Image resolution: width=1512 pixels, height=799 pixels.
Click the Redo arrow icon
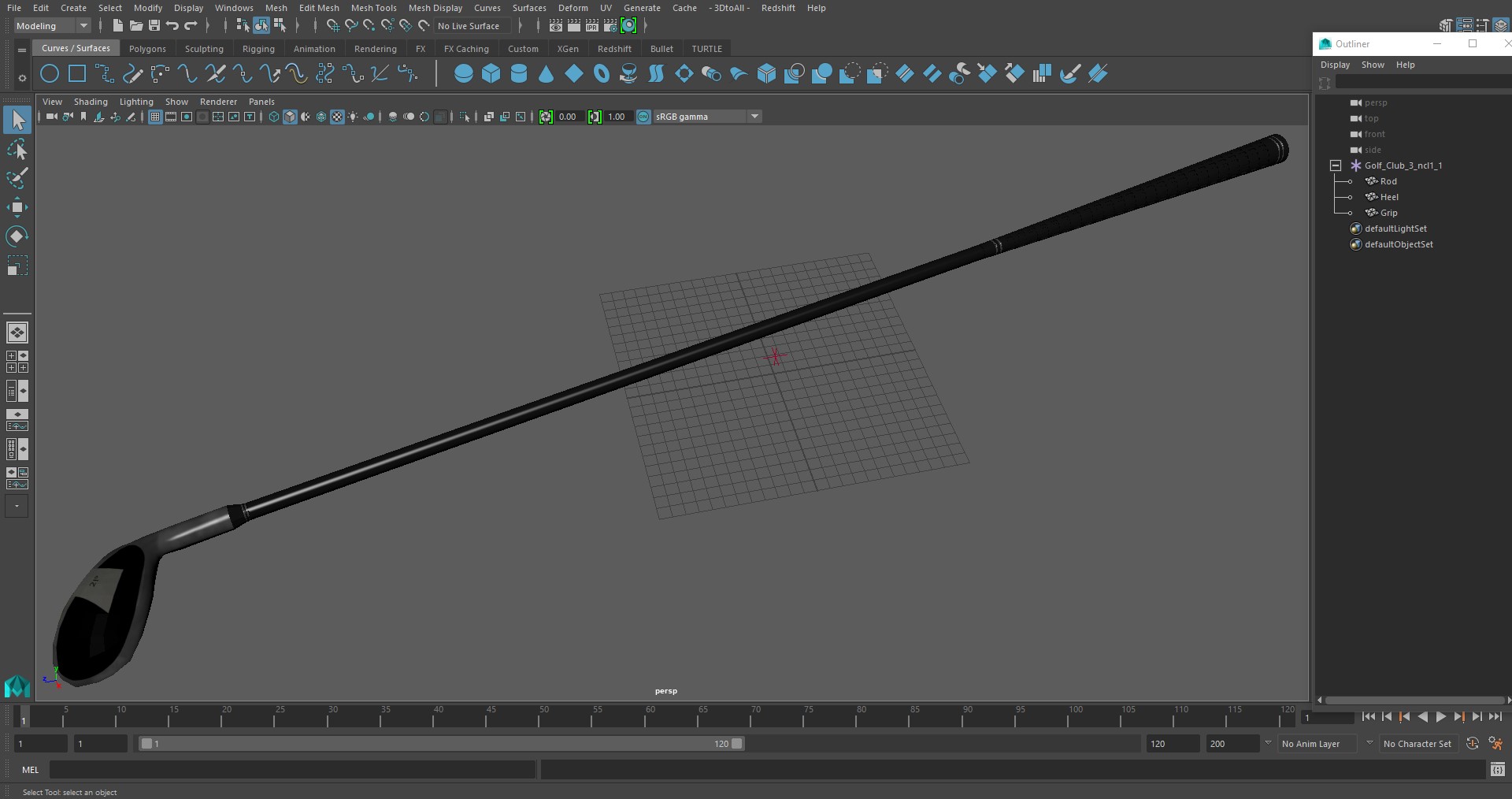click(191, 26)
